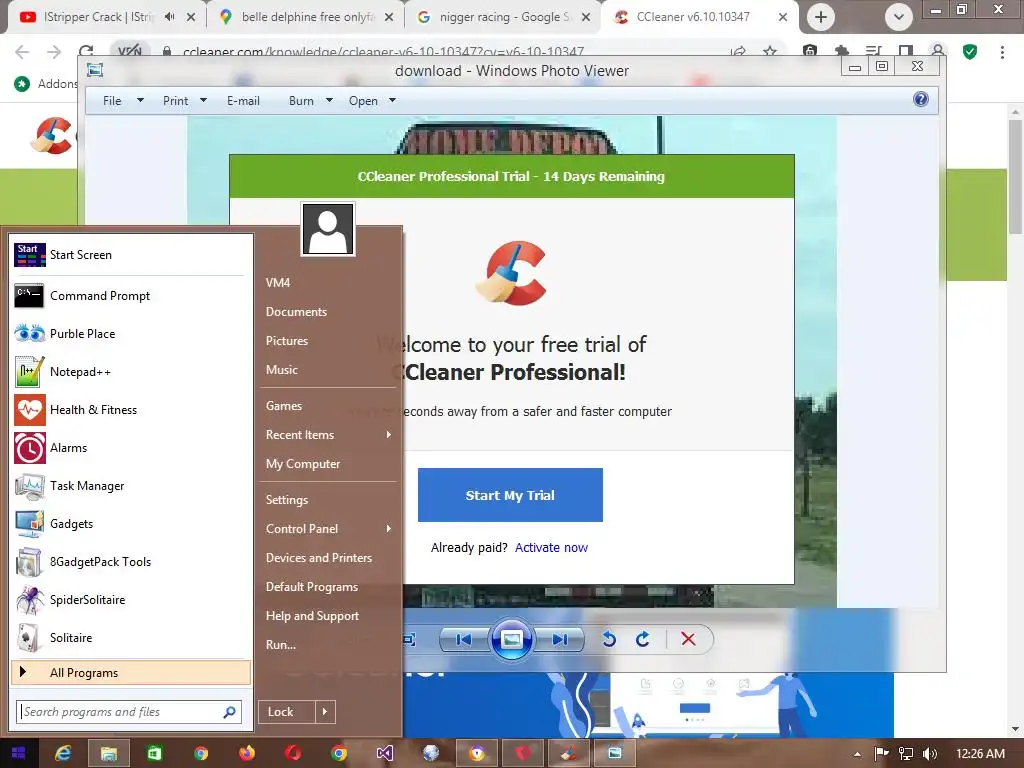Click the green shield extension icon
Image resolution: width=1024 pixels, height=768 pixels.
[970, 52]
